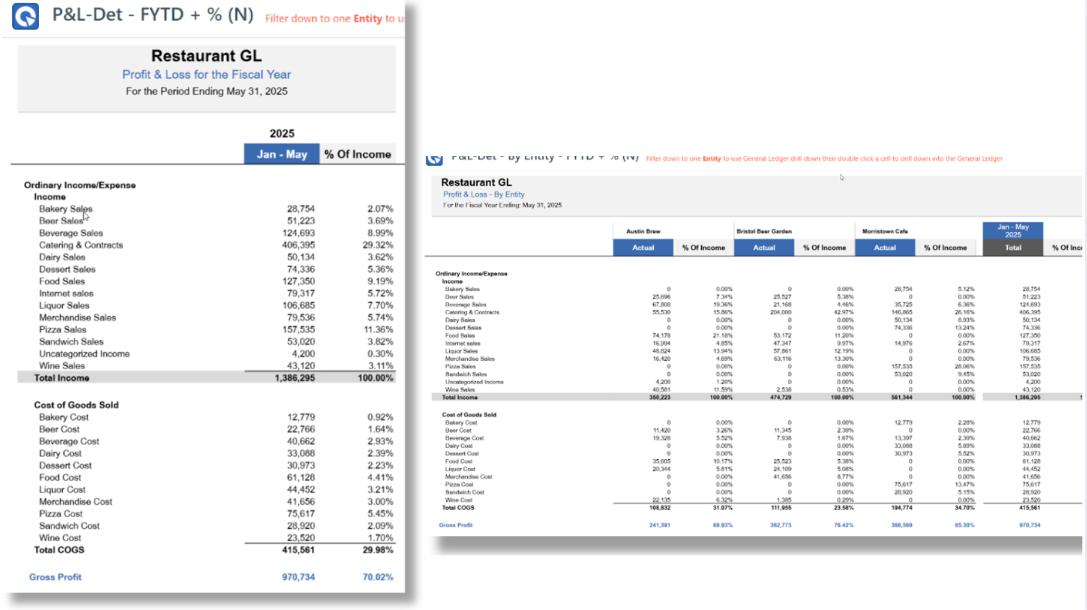Click Austin Brew's Total Income value 350,223
1087x610 pixels.
[x=658, y=398]
